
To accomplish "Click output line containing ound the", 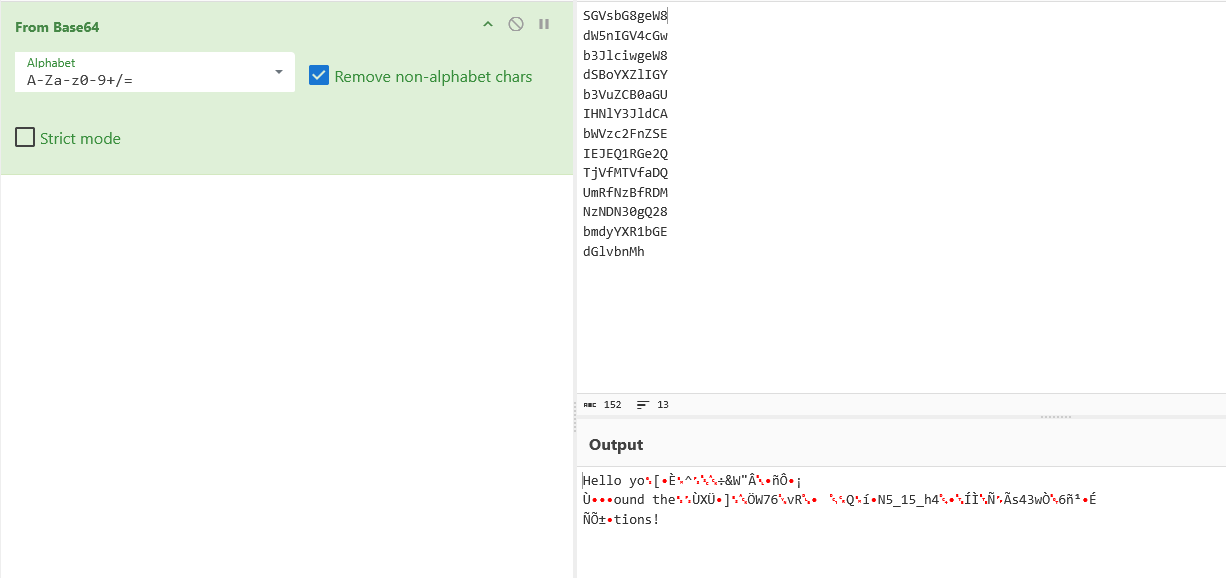I will point(840,500).
